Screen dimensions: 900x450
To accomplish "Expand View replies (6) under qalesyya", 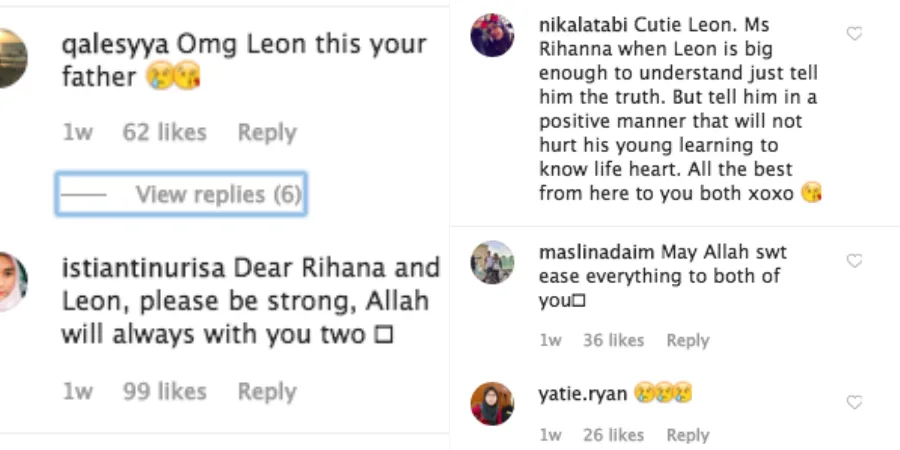I will click(x=218, y=195).
